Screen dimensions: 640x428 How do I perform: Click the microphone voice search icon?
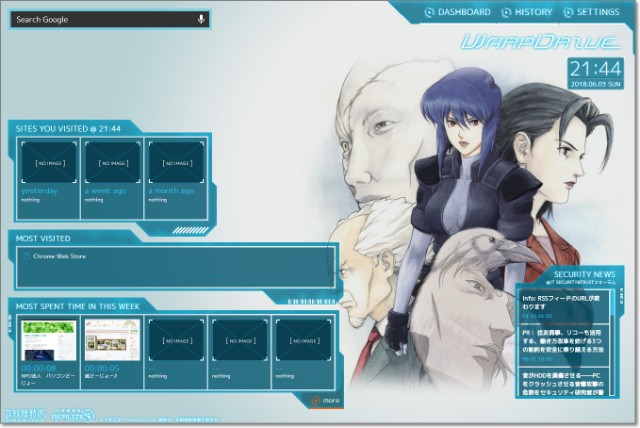tap(201, 19)
